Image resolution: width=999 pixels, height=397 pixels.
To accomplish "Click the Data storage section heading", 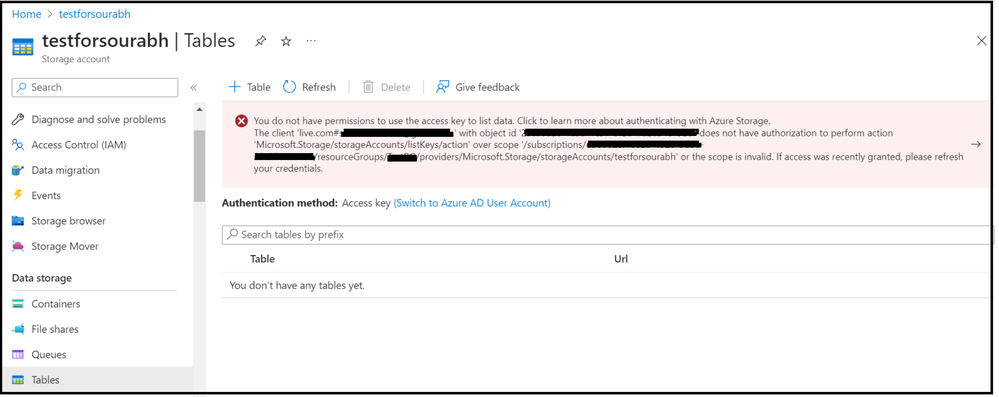I will coord(42,278).
